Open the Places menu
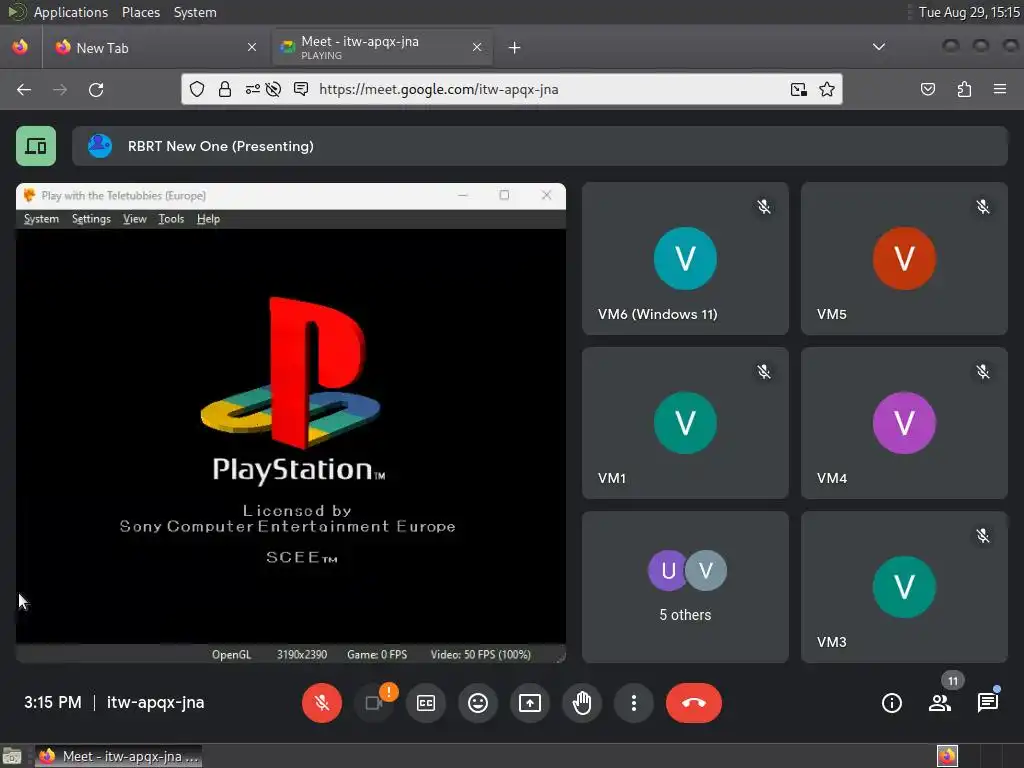 pyautogui.click(x=141, y=12)
